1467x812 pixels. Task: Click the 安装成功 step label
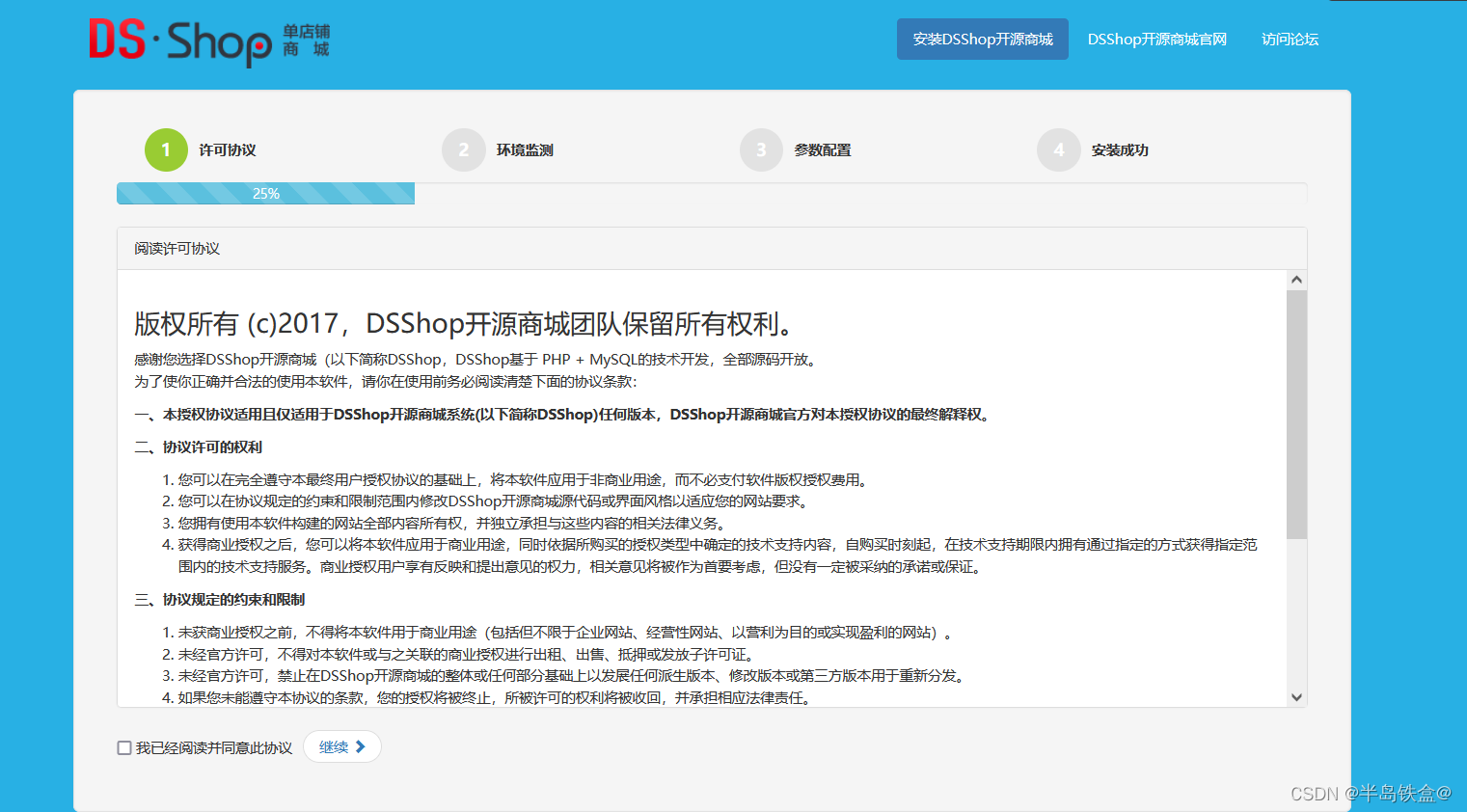(1120, 150)
